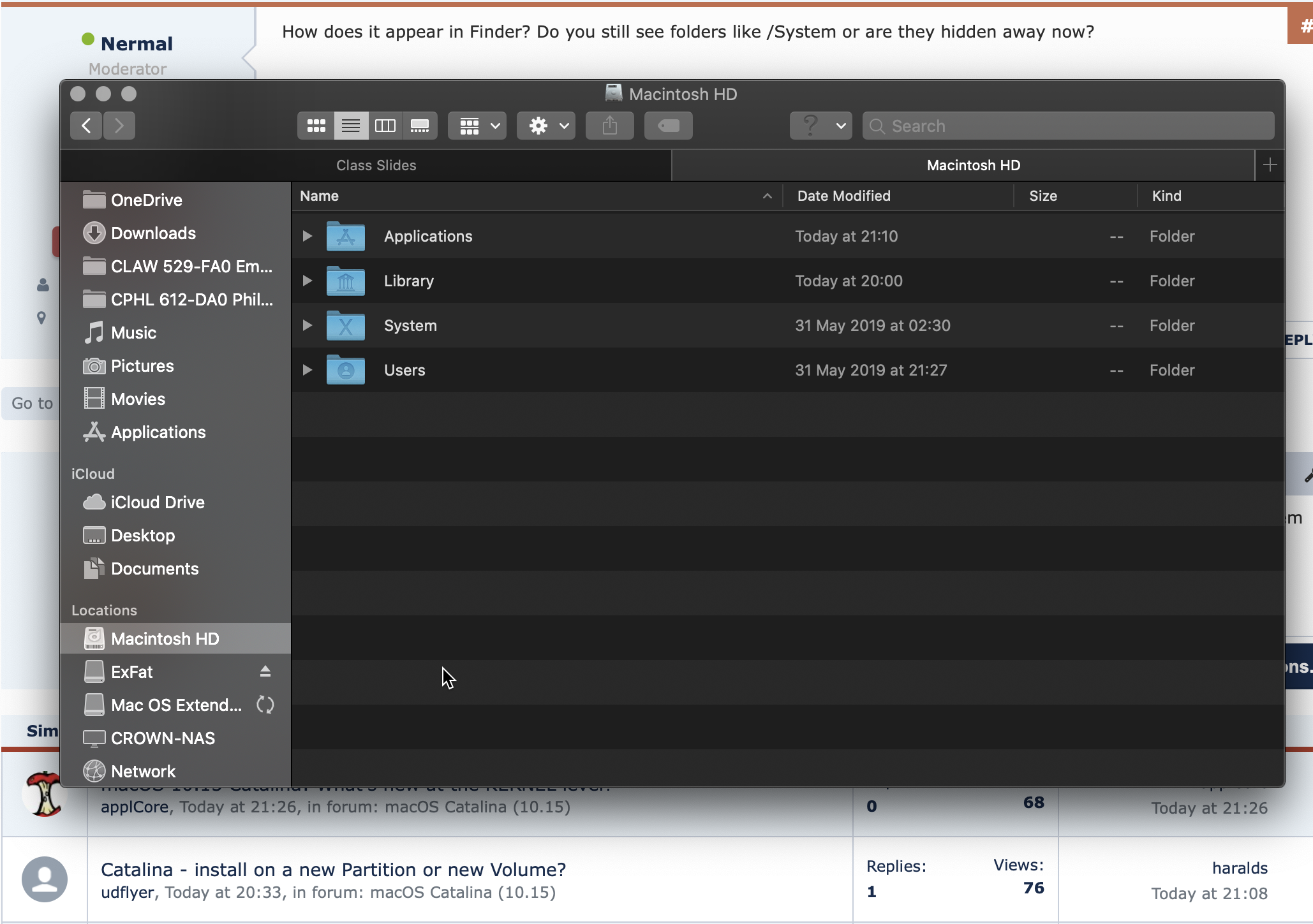Screen dimensions: 1313x924
Task: Eject the ExFat volume
Action: click(265, 671)
